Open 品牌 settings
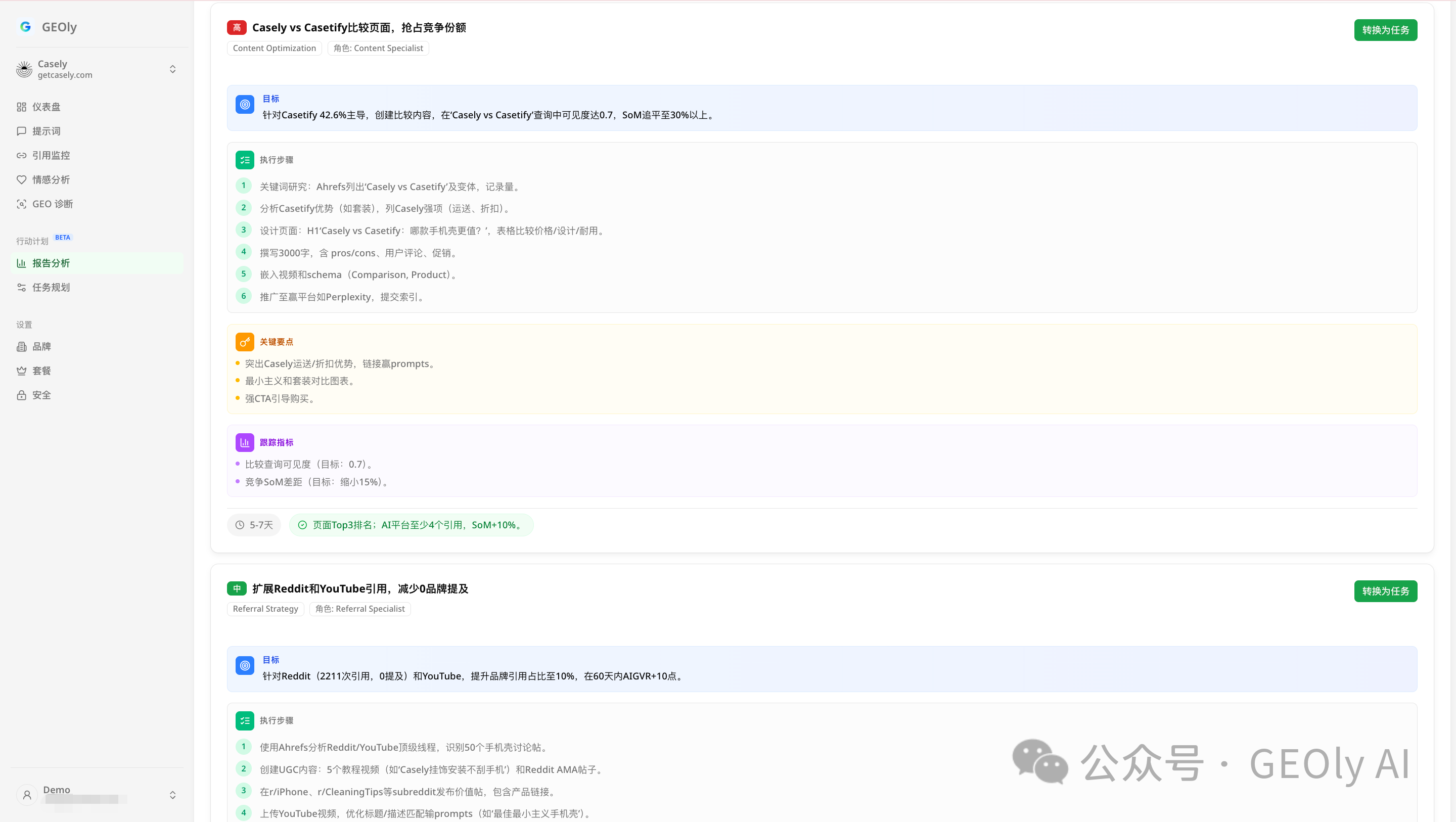This screenshot has width=1456, height=822. 97,347
